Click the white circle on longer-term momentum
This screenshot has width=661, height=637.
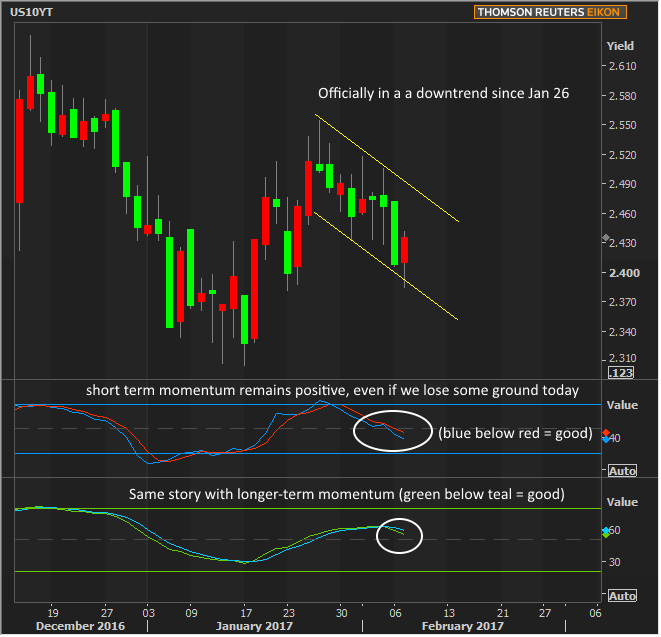click(399, 535)
